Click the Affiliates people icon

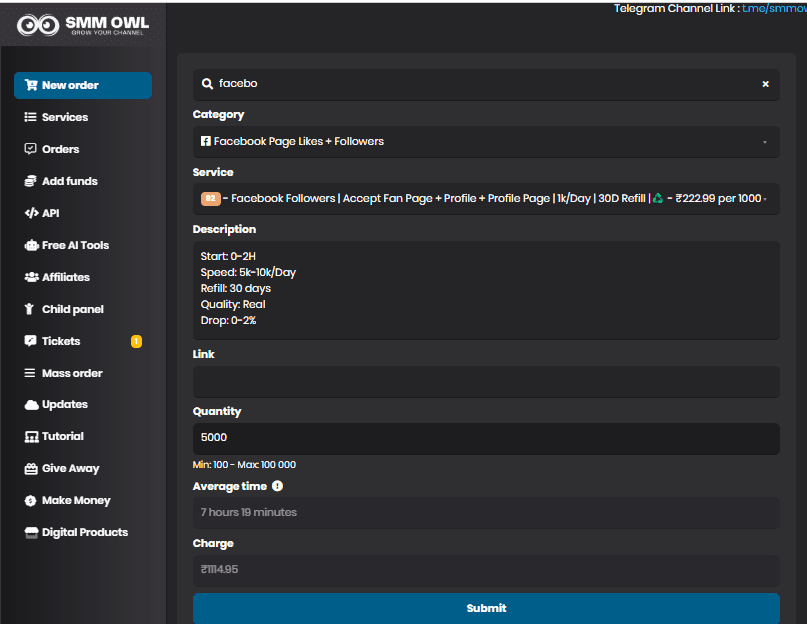(31, 277)
